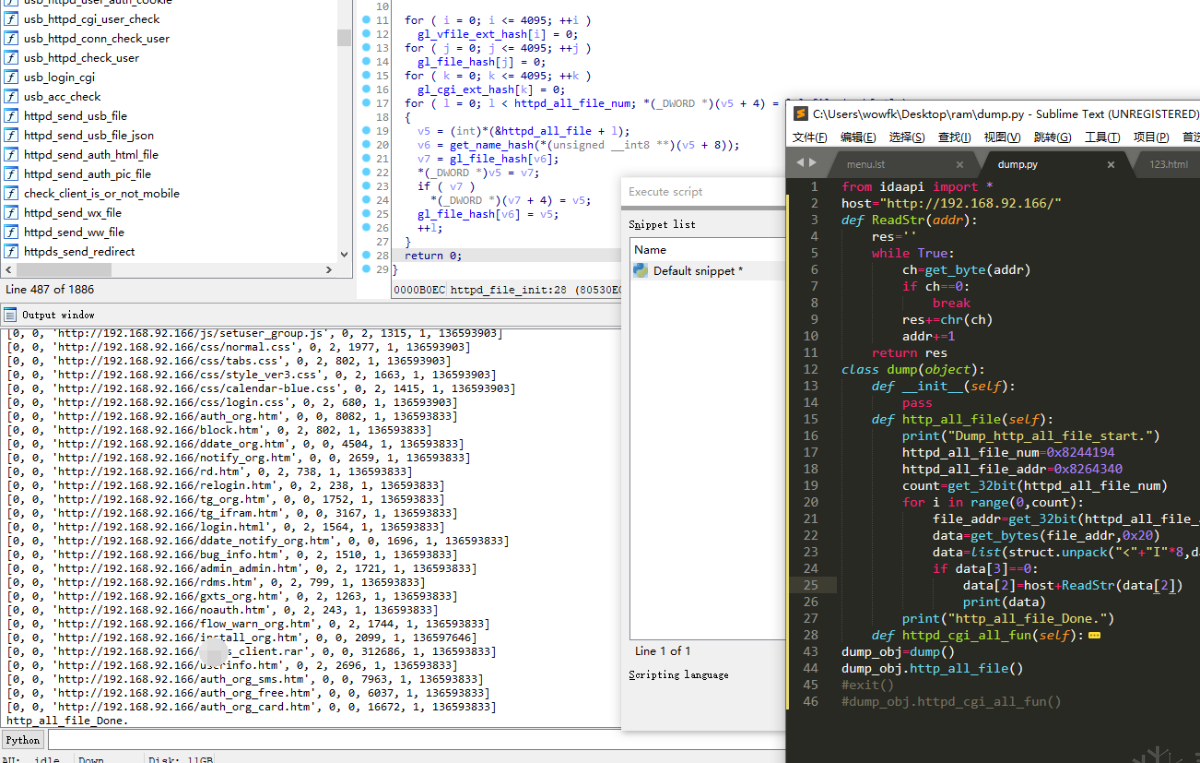Click the function icon beside usb_acc_check
The height and width of the screenshot is (763, 1200).
pos(11,96)
